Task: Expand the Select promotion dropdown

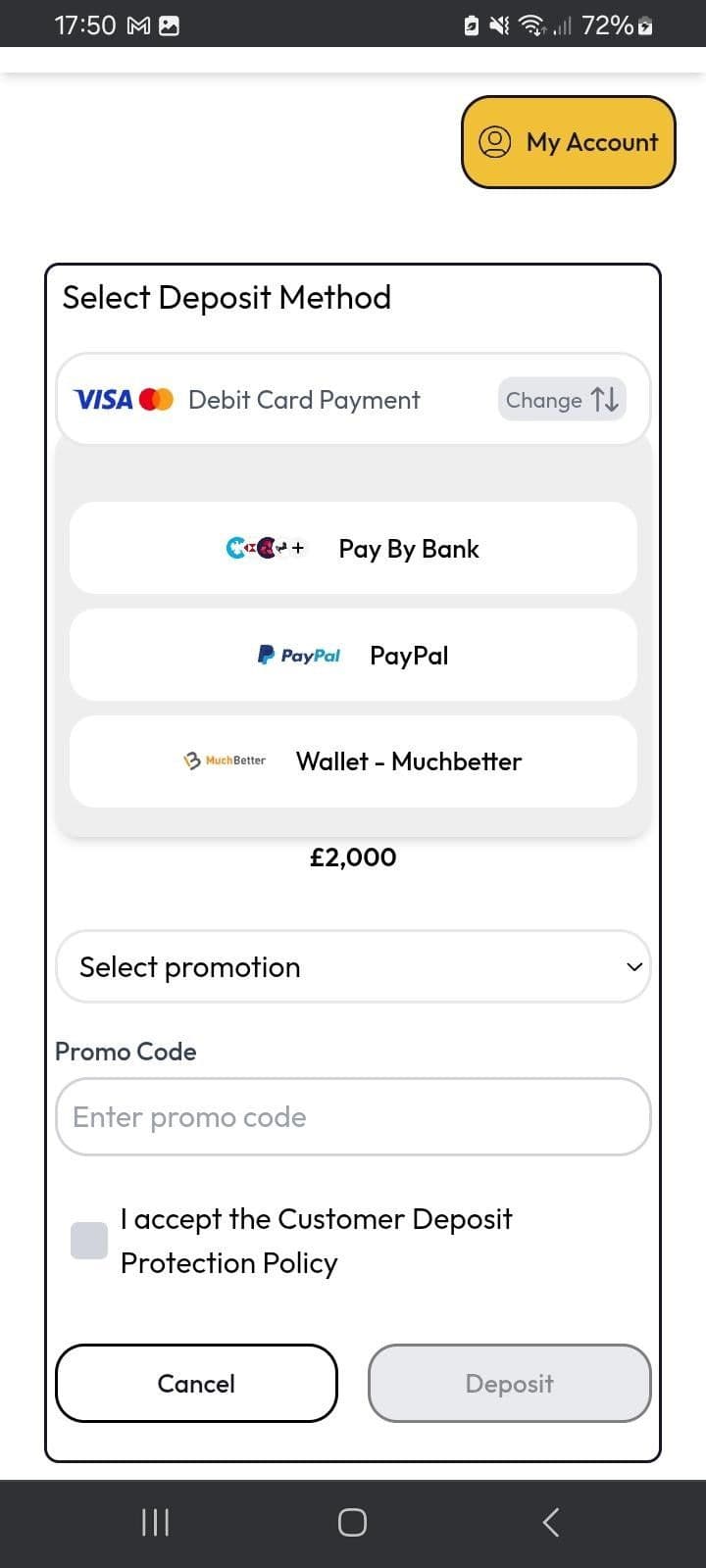Action: [353, 966]
